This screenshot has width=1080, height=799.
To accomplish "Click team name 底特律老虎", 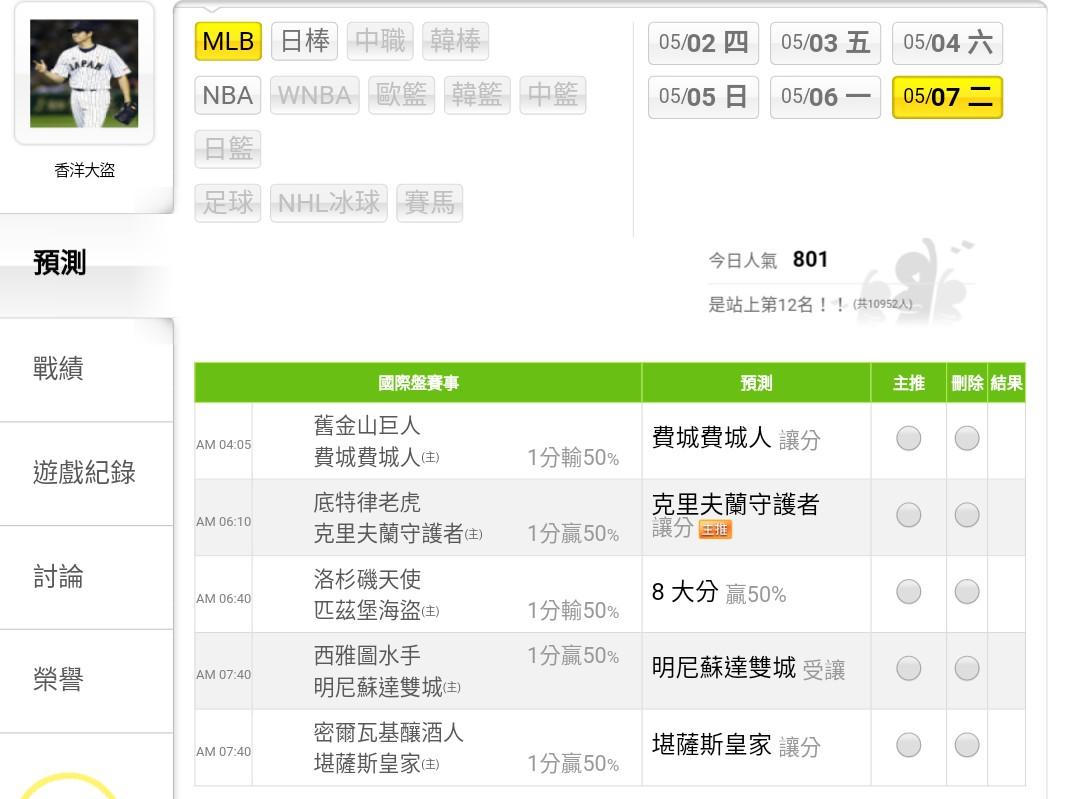I will tap(367, 502).
